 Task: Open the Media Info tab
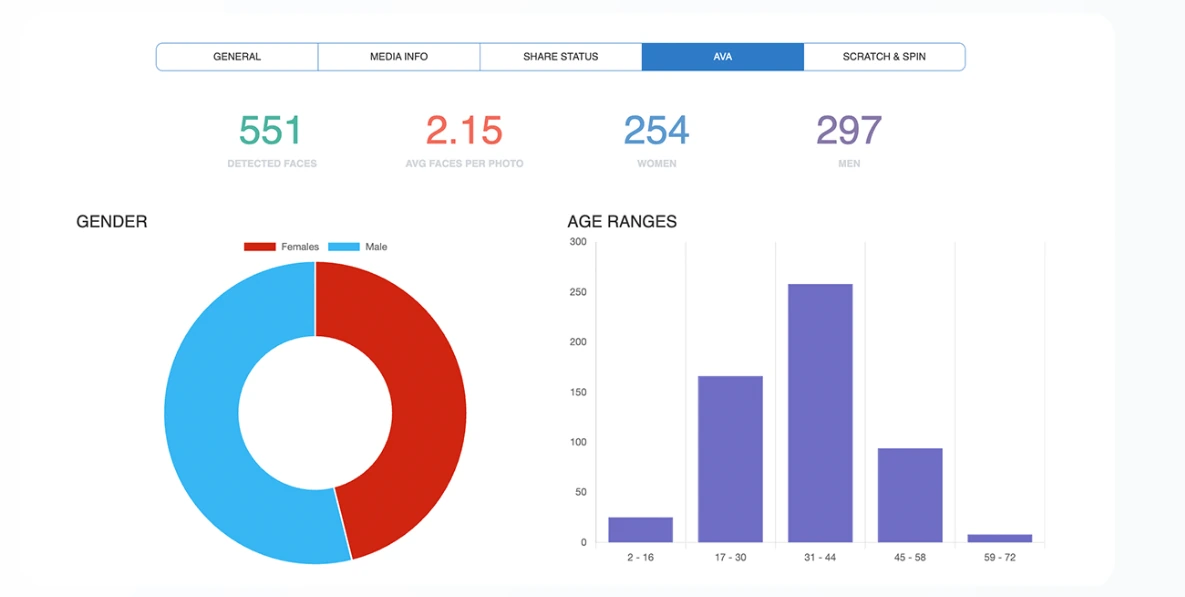[x=399, y=57]
